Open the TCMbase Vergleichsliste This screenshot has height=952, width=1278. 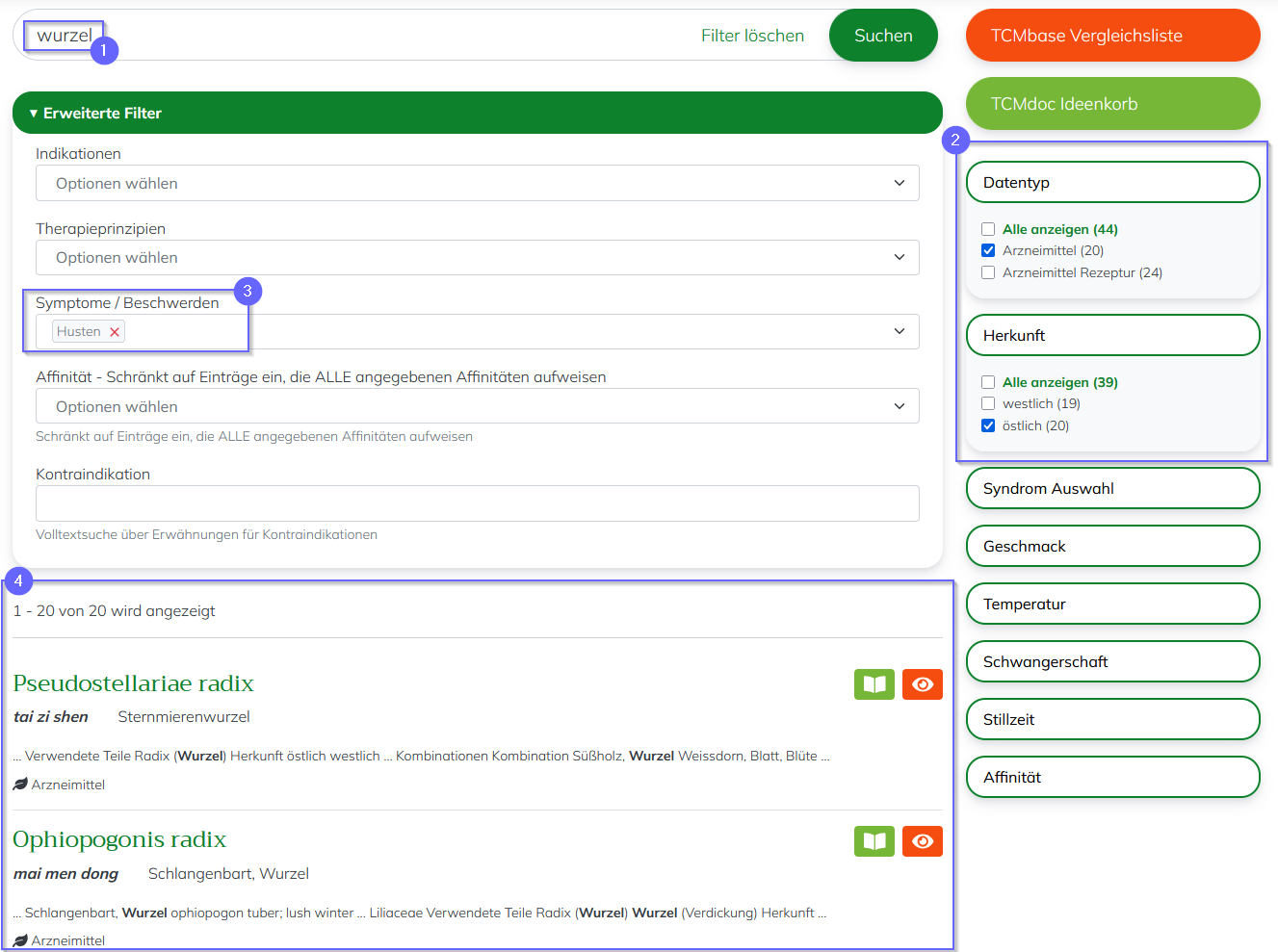click(x=1112, y=36)
